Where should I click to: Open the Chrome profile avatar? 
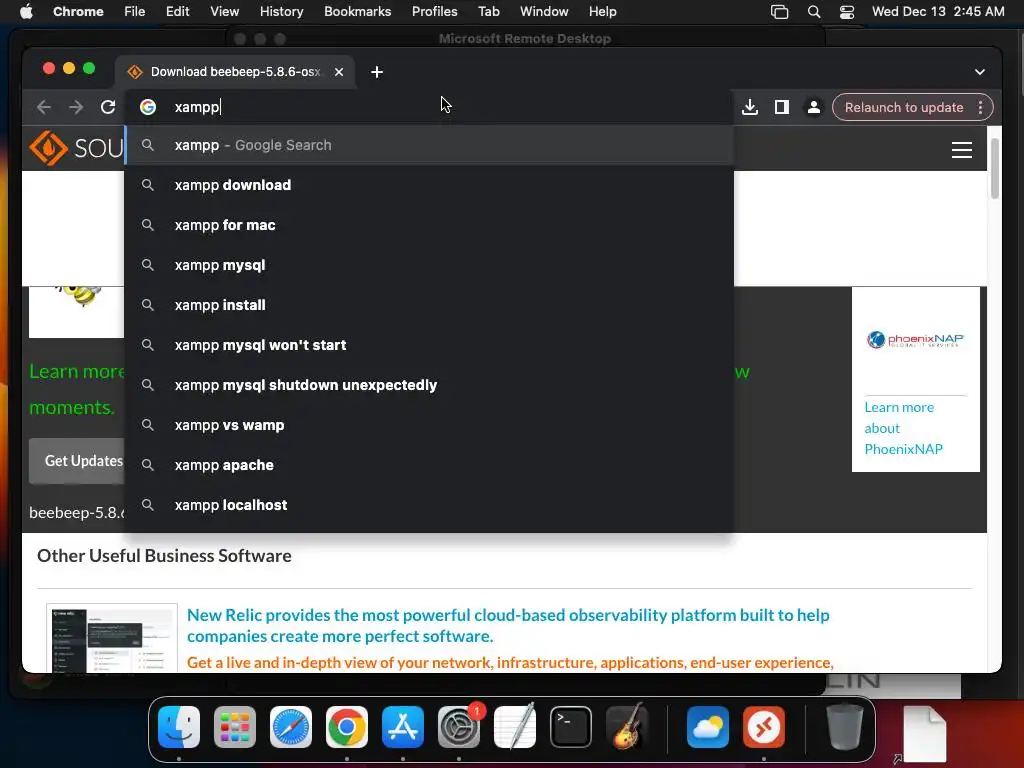814,107
